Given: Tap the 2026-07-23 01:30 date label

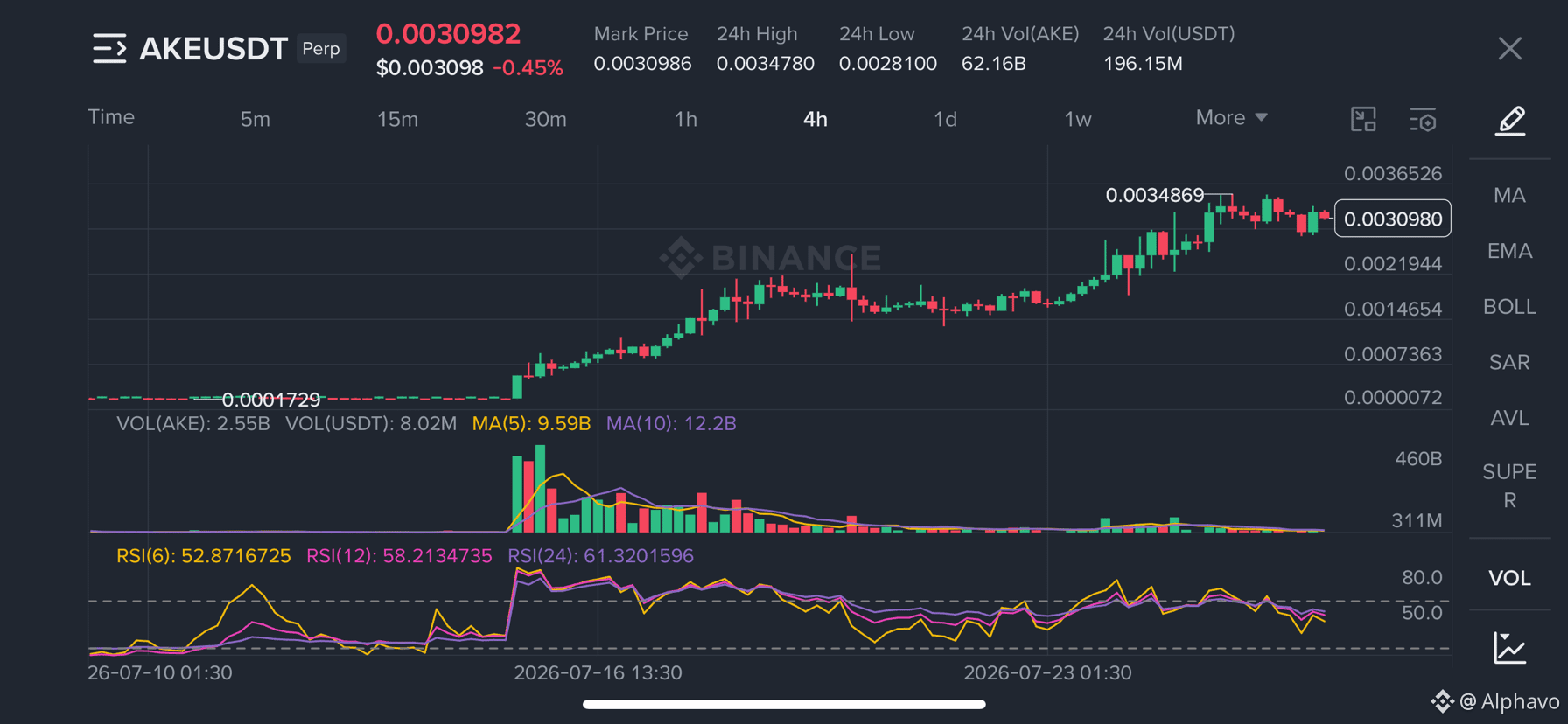Looking at the screenshot, I should (x=1047, y=673).
